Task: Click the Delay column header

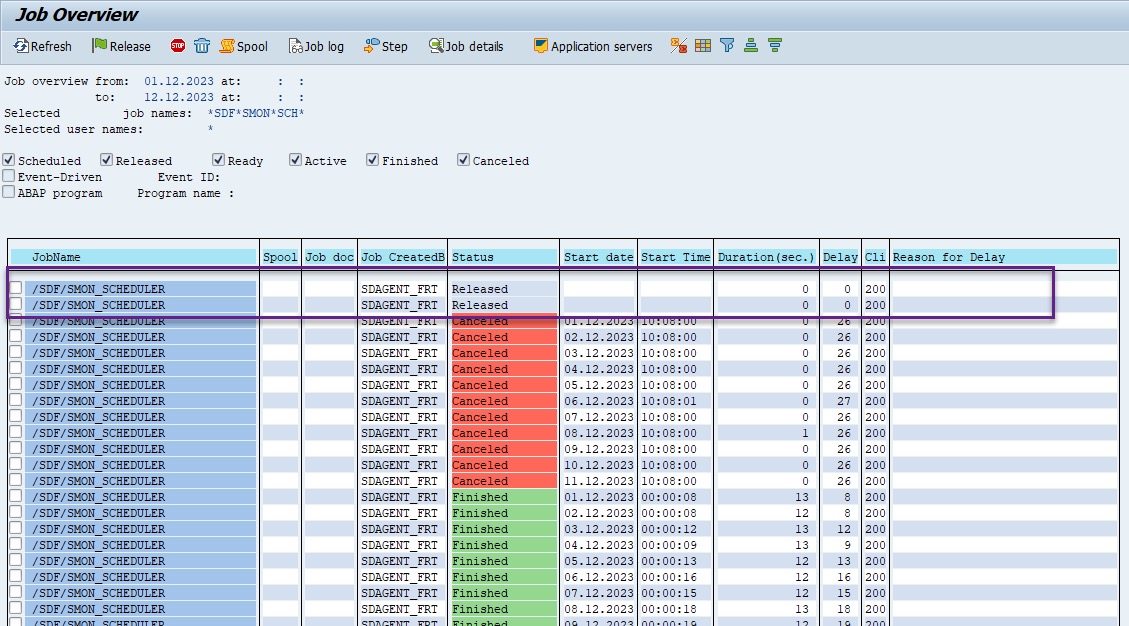Action: tap(840, 257)
